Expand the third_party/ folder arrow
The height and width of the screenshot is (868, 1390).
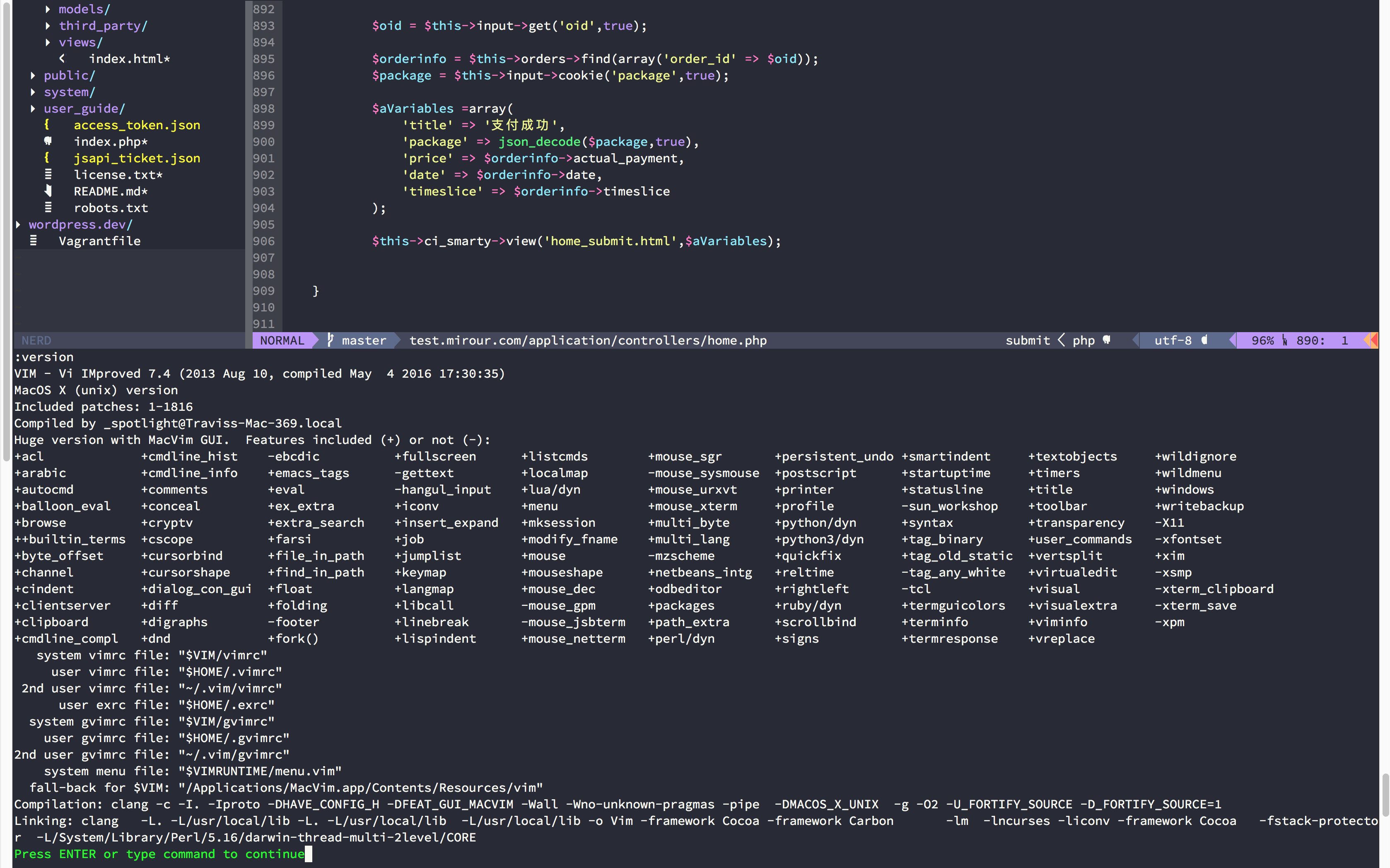(48, 26)
